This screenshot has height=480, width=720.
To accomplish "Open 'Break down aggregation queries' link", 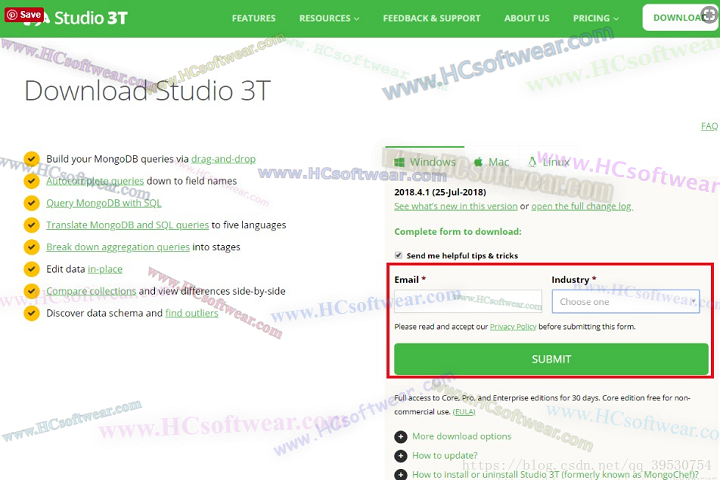I will coord(118,247).
